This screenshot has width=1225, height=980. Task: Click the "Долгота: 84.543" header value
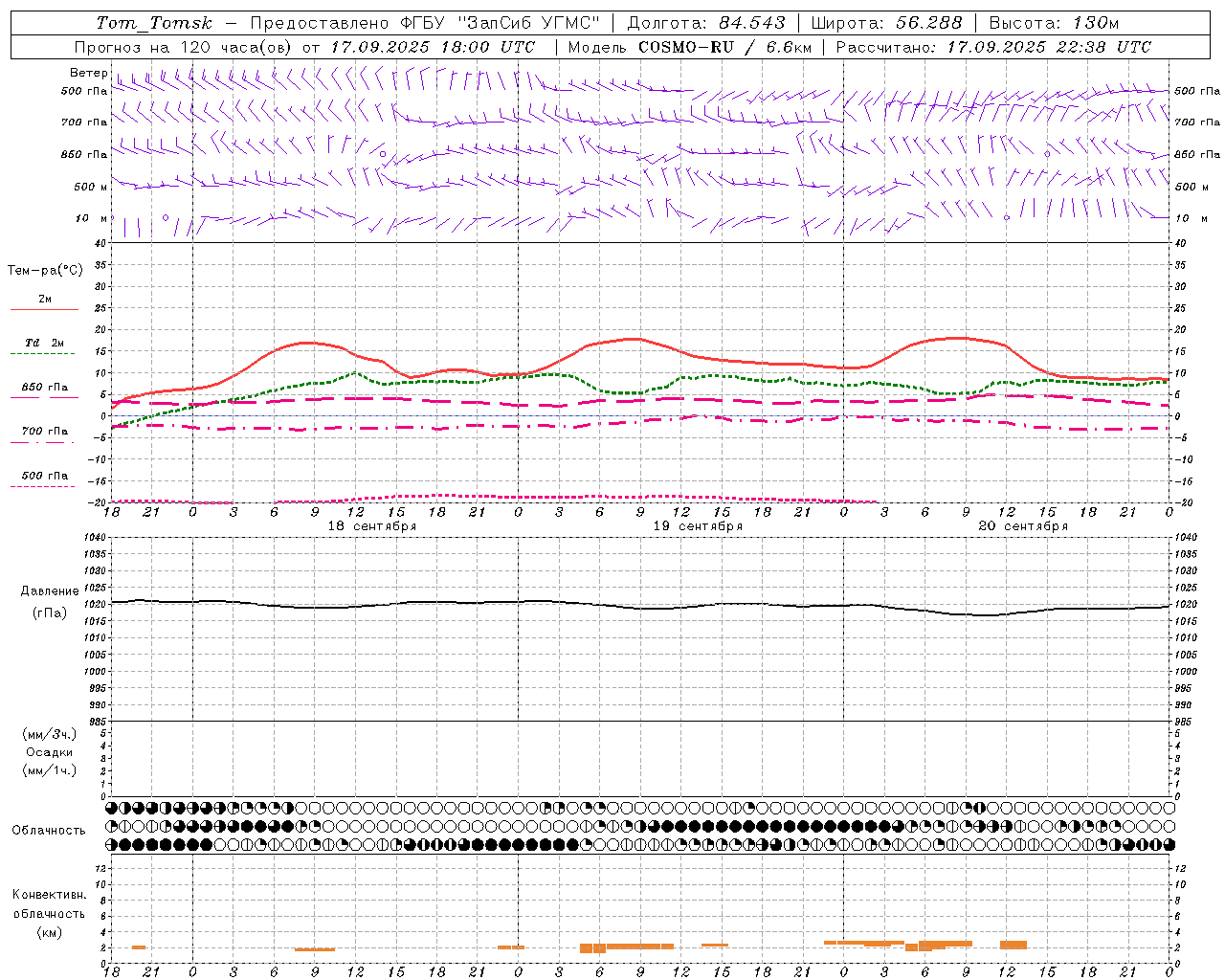(706, 23)
